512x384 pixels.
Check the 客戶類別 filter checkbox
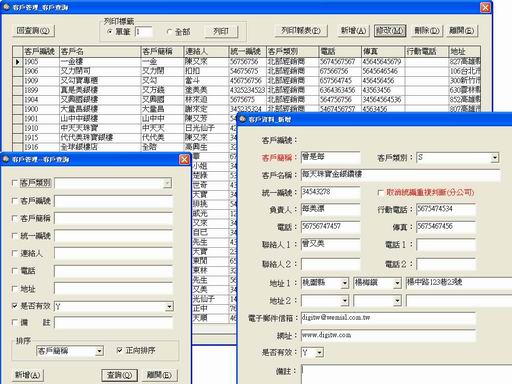tap(15, 183)
